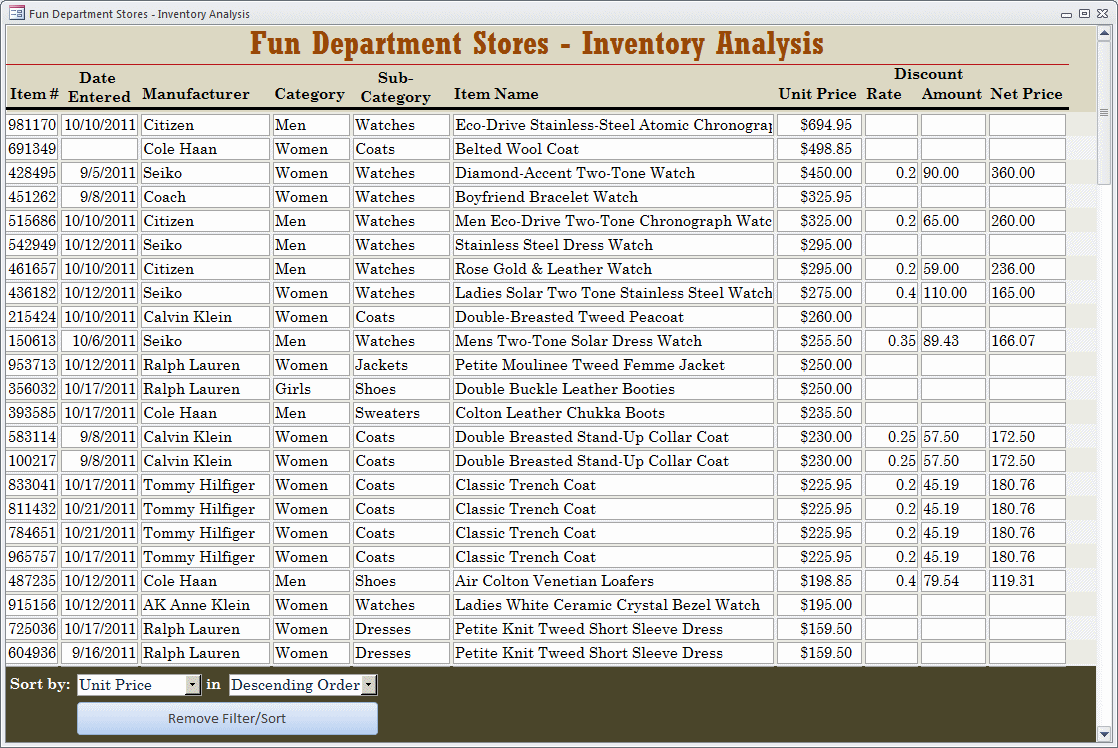Image resolution: width=1118 pixels, height=748 pixels.
Task: Open the Descending Order dropdown arrow
Action: (369, 685)
